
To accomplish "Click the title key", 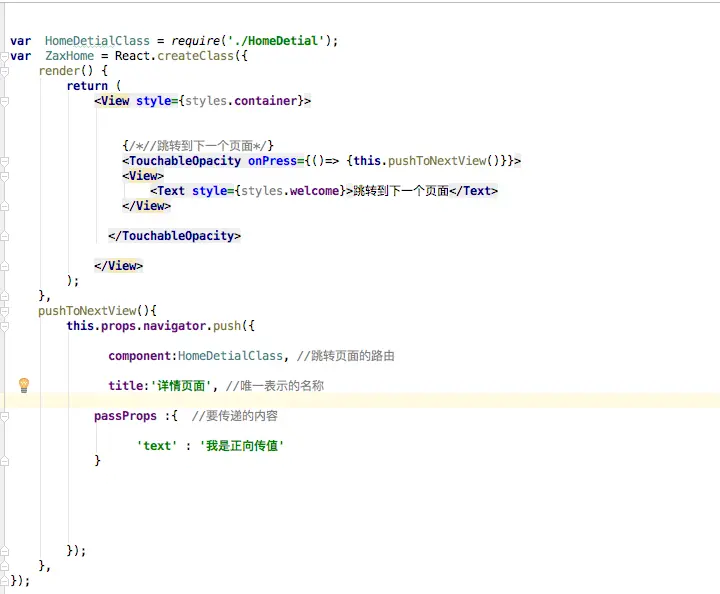I will (x=126, y=386).
